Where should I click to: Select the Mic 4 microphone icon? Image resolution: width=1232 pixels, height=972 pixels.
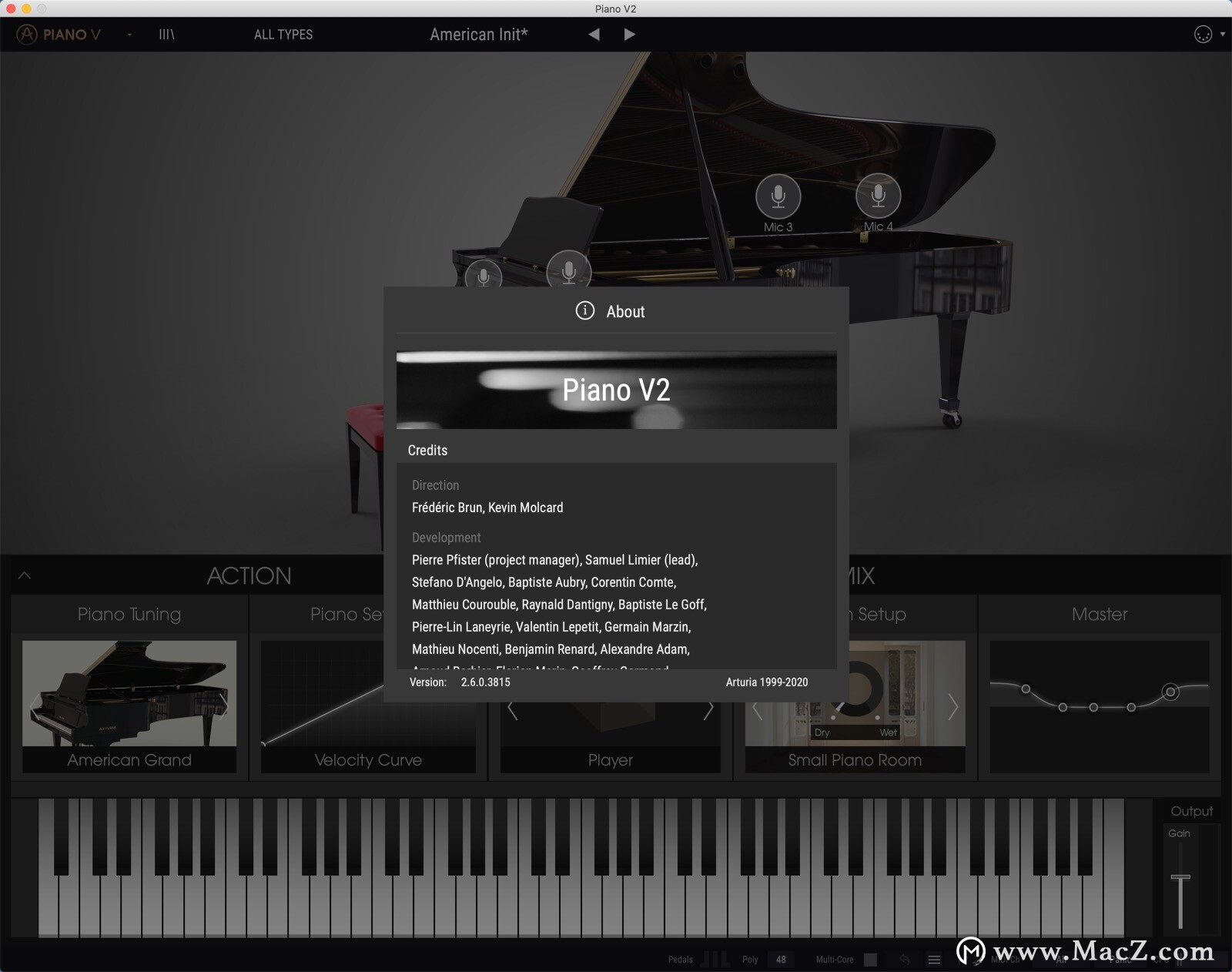tap(878, 196)
